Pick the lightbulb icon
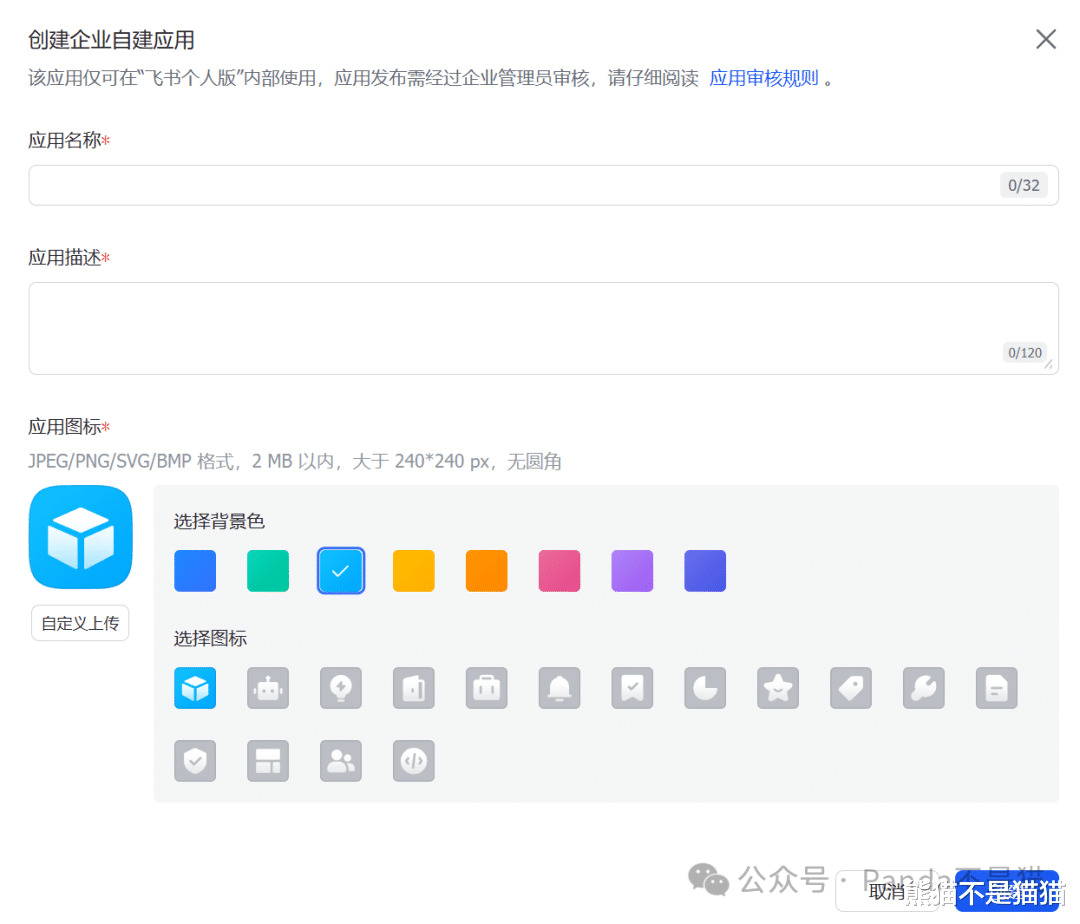This screenshot has height=924, width=1080. [341, 688]
